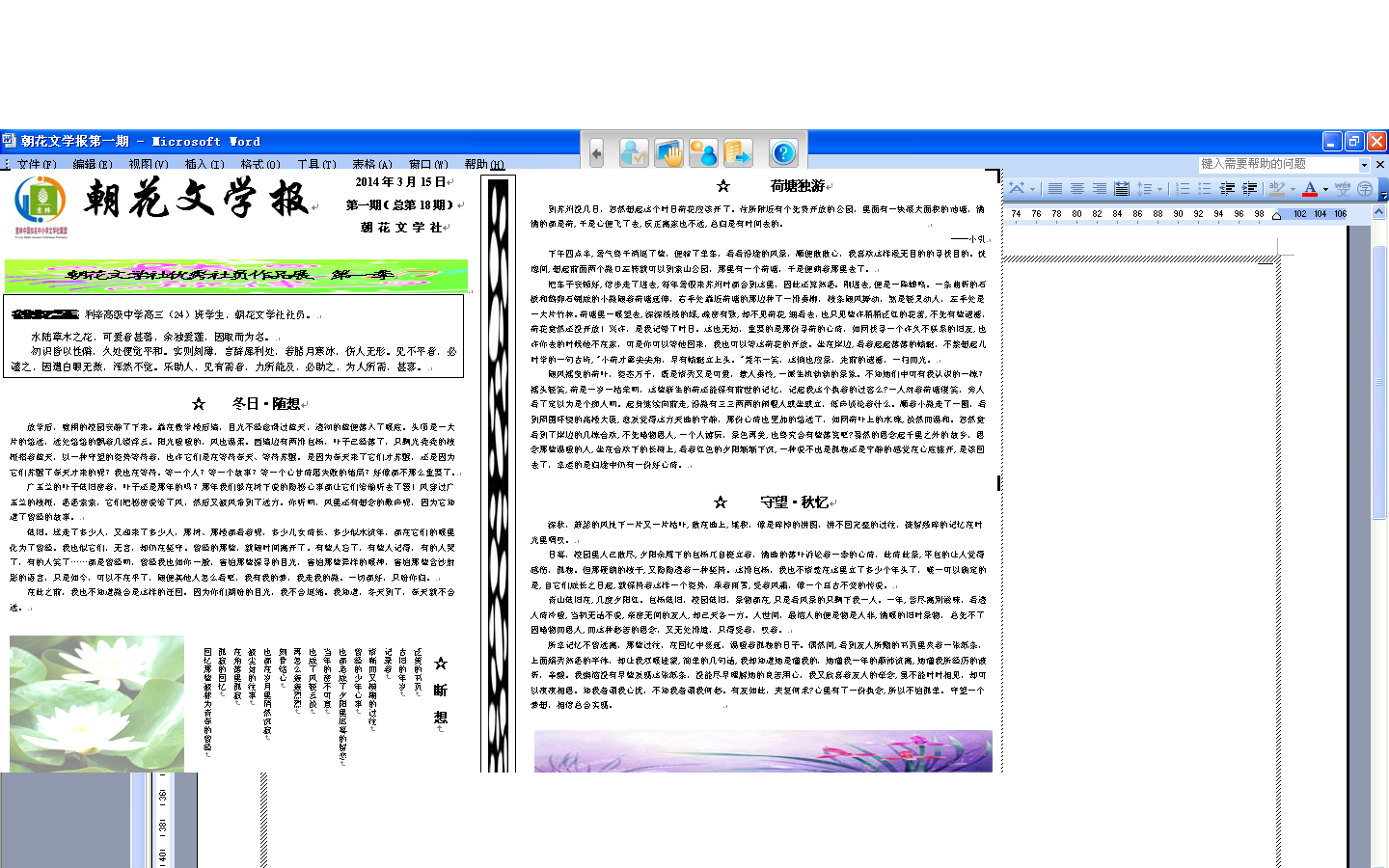Open the 工具(T) menu
Image resolution: width=1389 pixels, height=868 pixels.
[316, 164]
